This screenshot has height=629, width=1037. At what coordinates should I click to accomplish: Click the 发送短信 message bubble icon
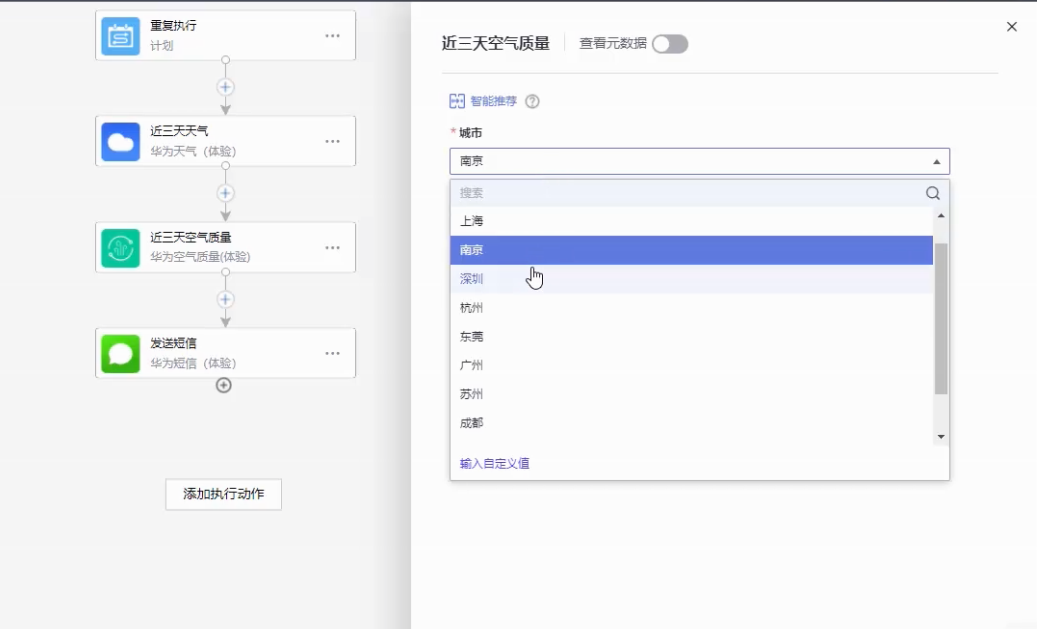pyautogui.click(x=121, y=354)
